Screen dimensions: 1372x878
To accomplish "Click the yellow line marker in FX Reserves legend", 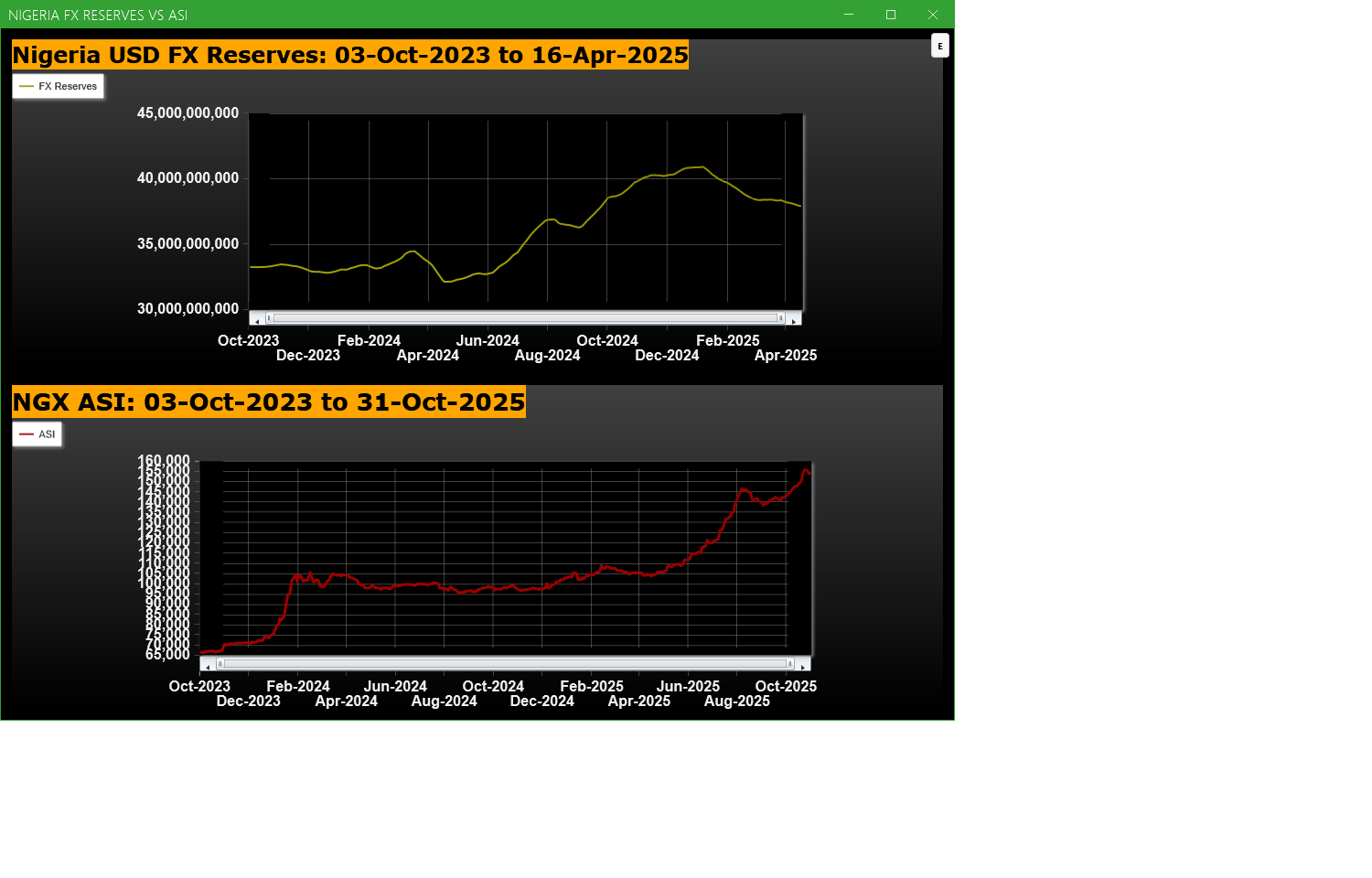I will [27, 86].
